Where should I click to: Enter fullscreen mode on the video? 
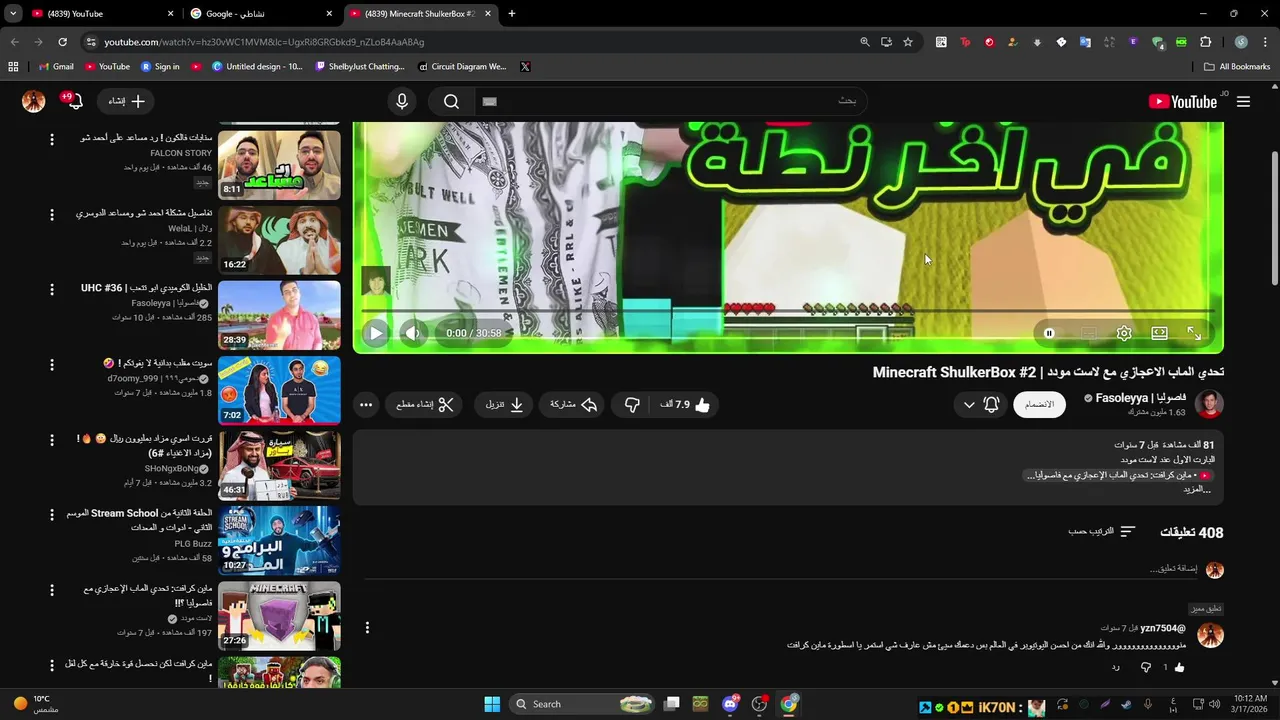pos(1194,333)
